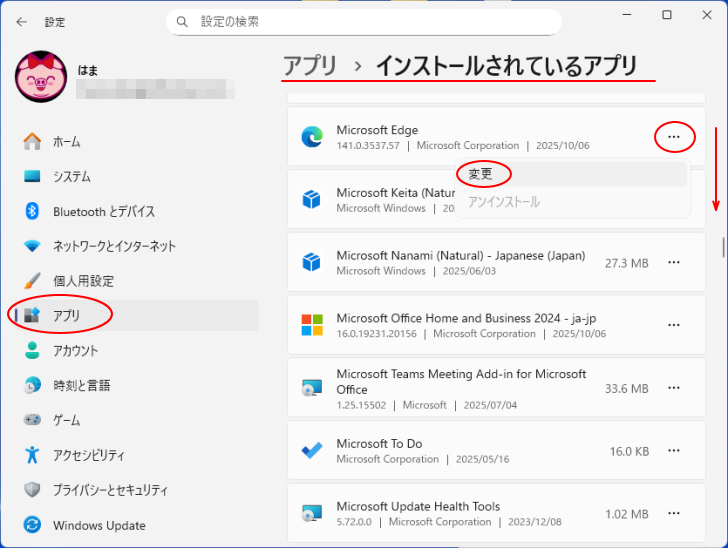Click the 個人用設定 paintbrush icon
728x548 pixels.
pyautogui.click(x=32, y=281)
